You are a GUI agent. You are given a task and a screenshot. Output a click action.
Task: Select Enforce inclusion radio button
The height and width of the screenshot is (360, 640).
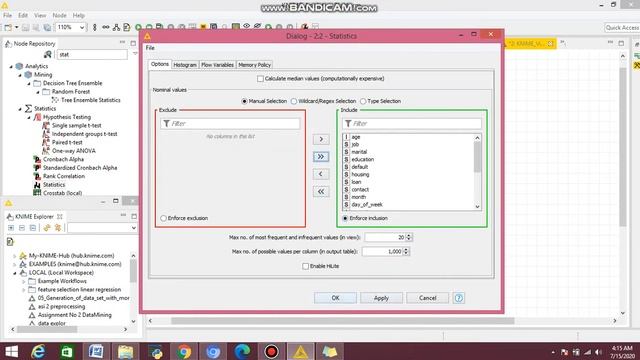click(345, 218)
